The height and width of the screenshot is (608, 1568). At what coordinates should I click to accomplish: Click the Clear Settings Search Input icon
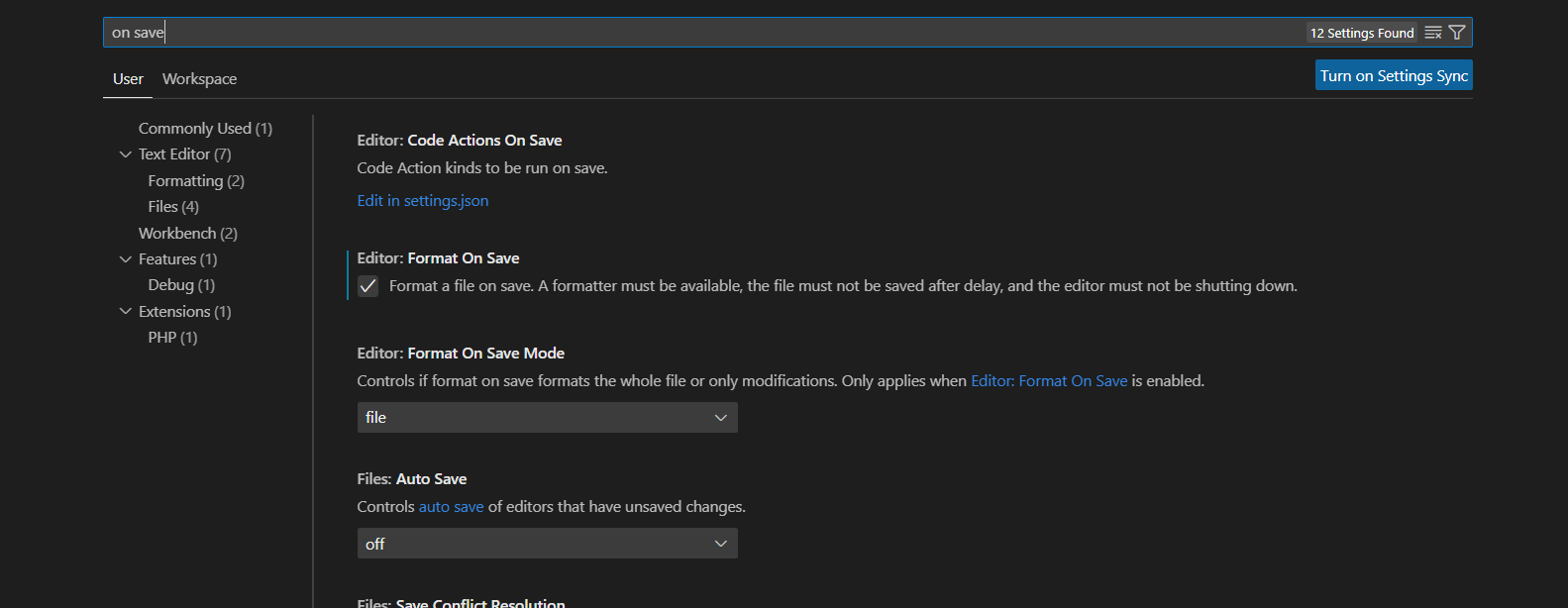pyautogui.click(x=1432, y=33)
